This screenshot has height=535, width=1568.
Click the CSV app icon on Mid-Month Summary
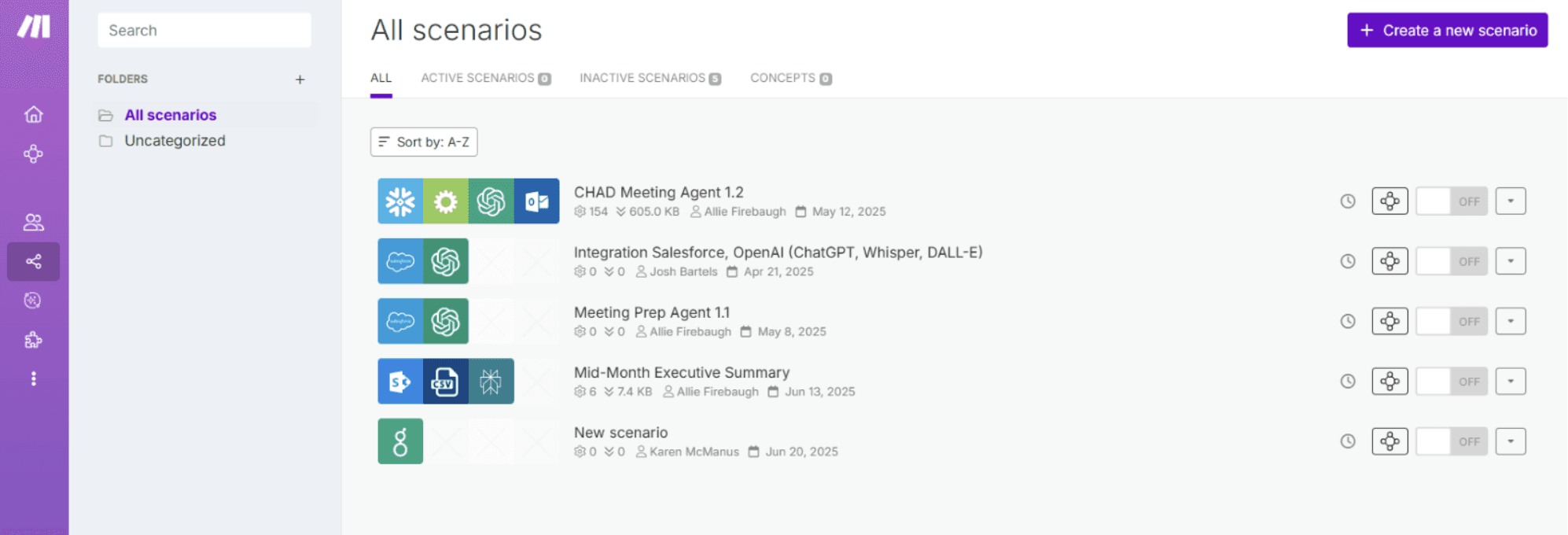pos(446,382)
